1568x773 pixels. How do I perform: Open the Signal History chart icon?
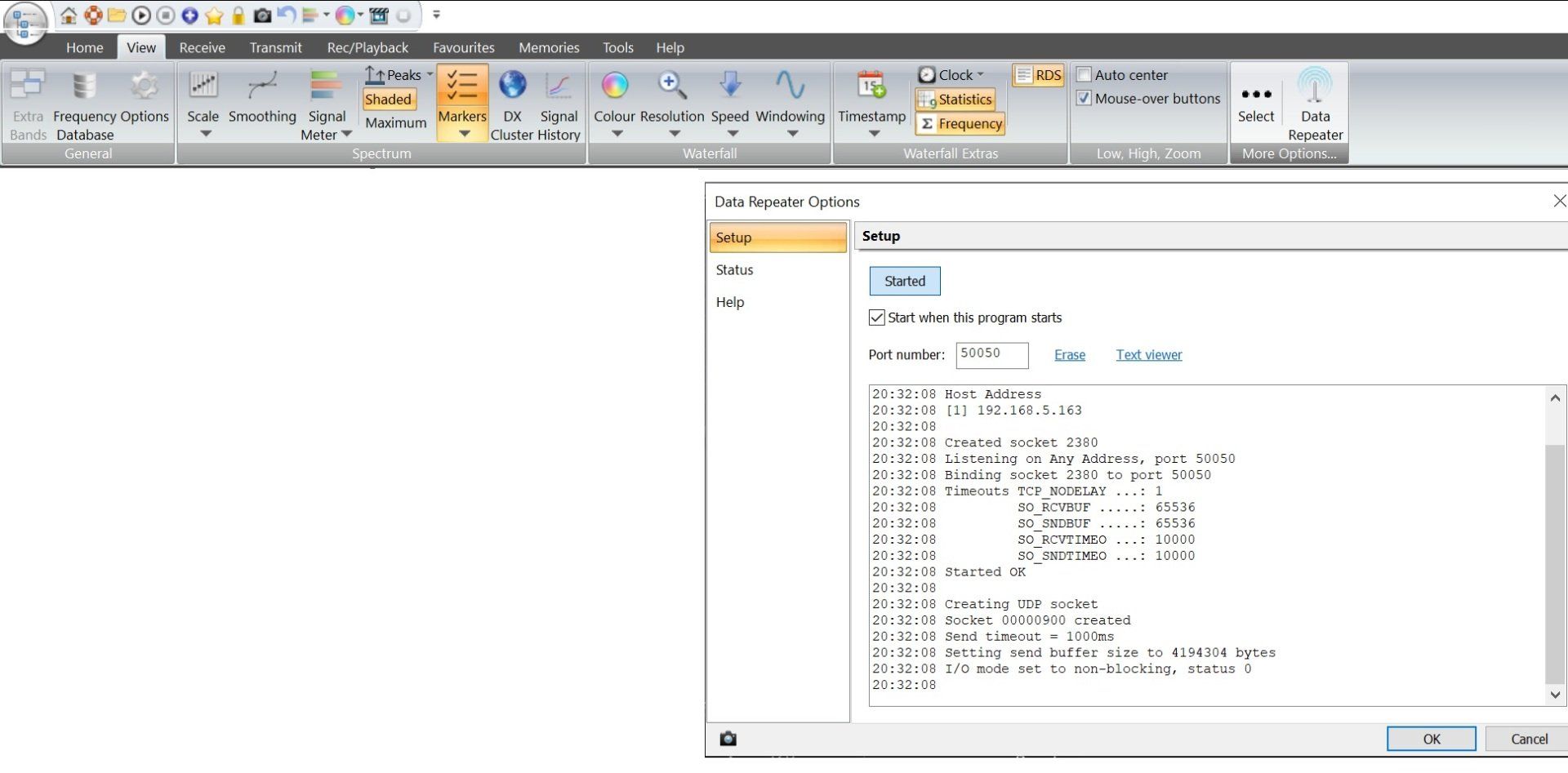(559, 86)
